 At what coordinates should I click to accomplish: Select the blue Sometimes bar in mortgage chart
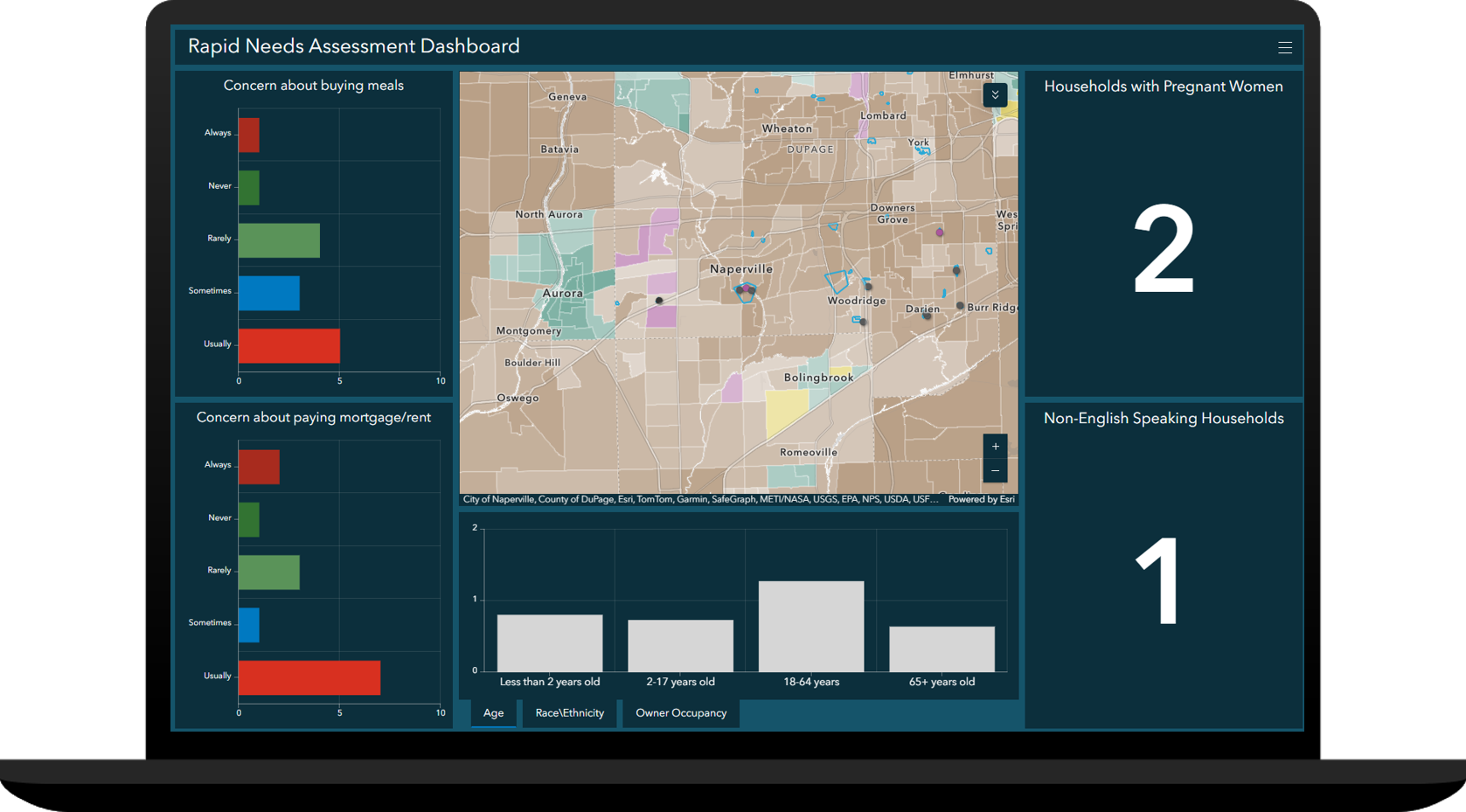[249, 623]
